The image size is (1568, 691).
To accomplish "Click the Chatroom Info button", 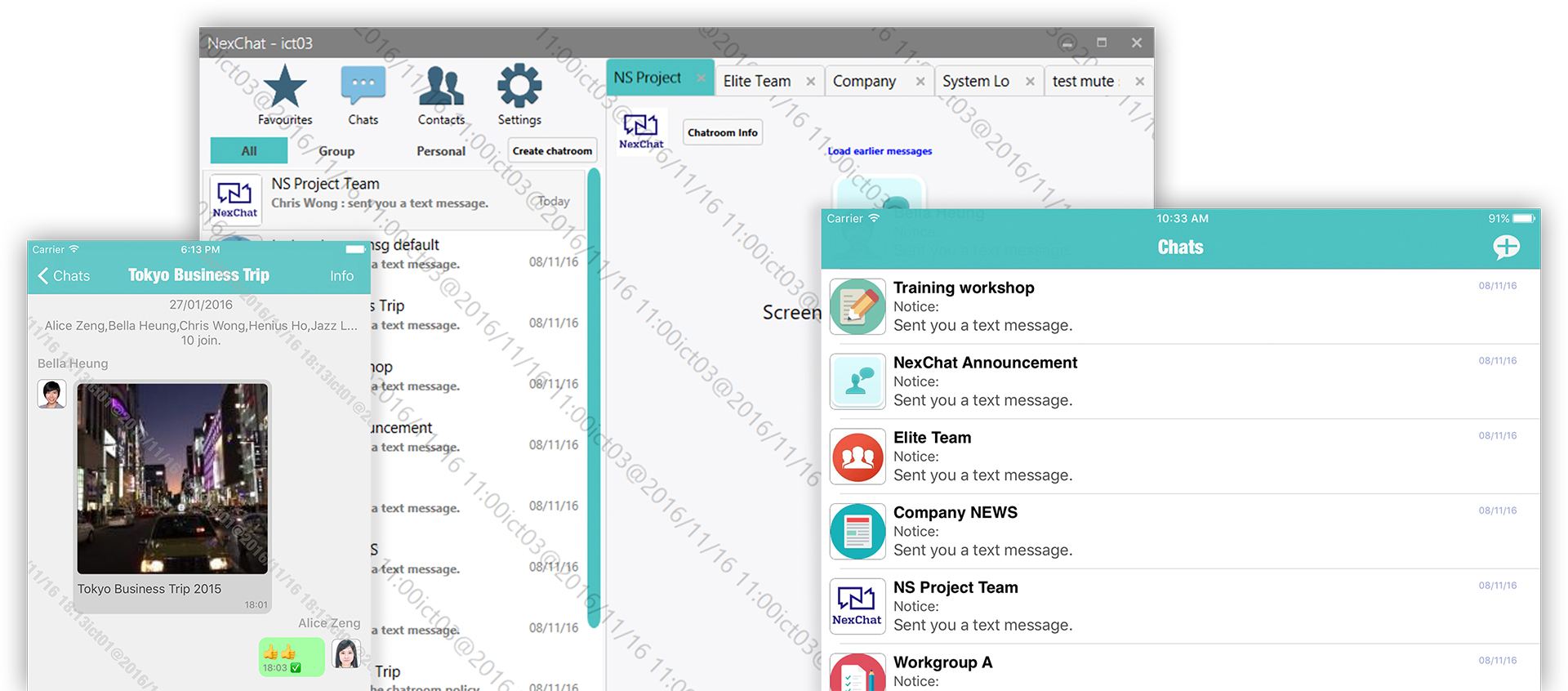I will click(x=722, y=132).
